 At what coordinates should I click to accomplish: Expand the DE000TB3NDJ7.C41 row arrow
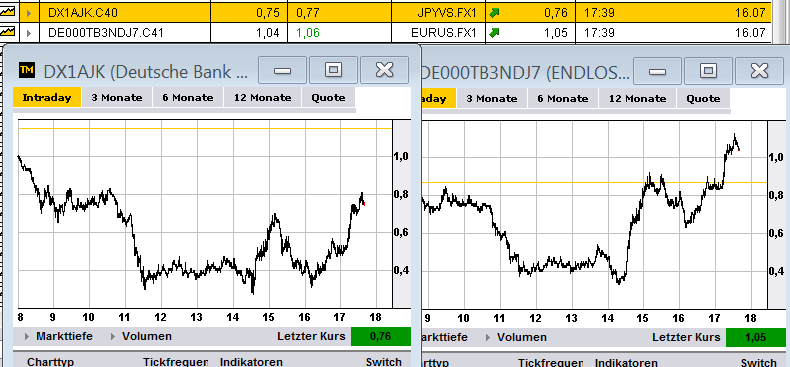pos(29,33)
